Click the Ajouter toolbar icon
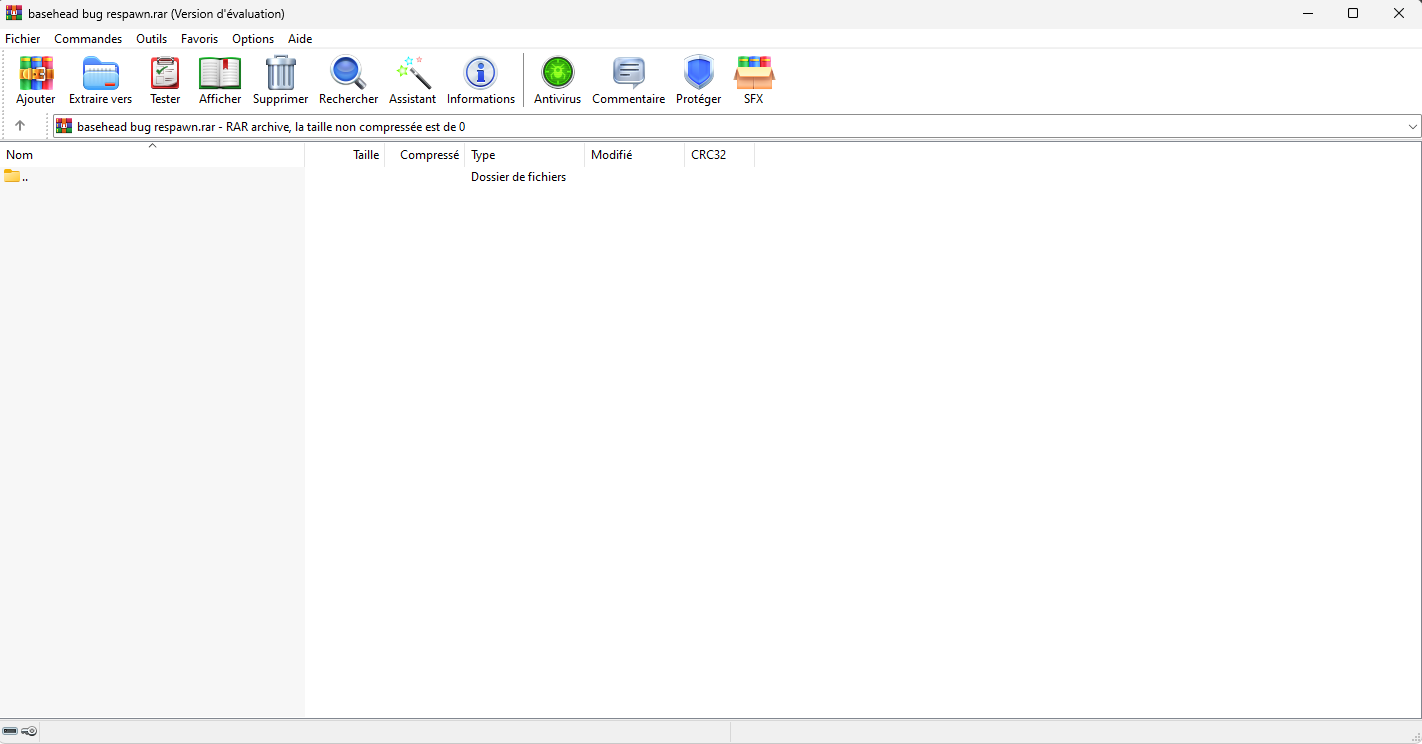This screenshot has width=1422, height=744. tap(36, 80)
